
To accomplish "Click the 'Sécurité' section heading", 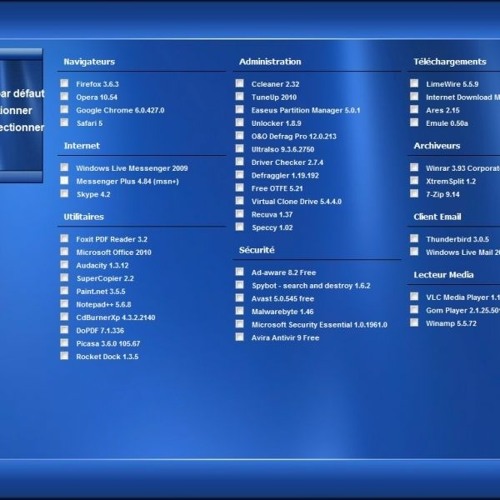I will (x=257, y=250).
